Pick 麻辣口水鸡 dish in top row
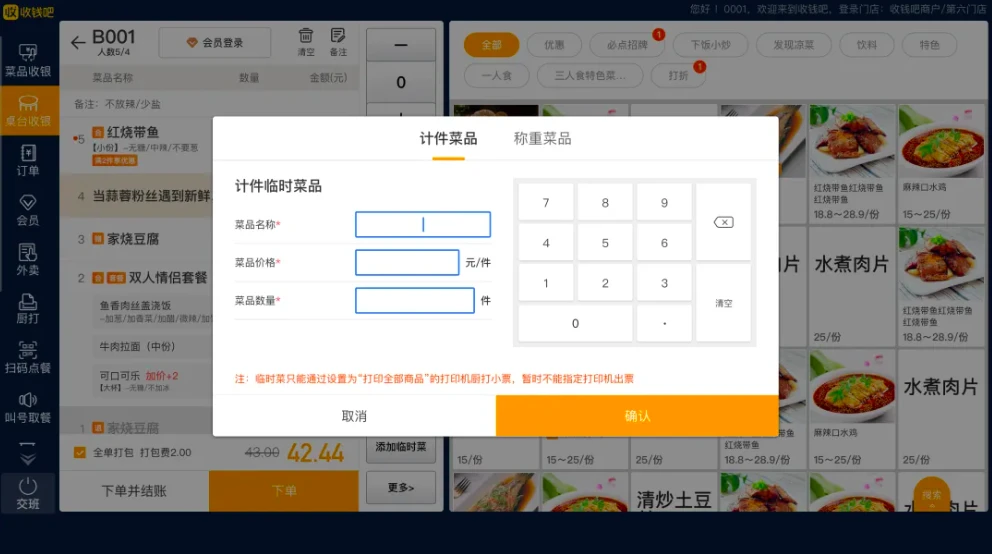Viewport: 992px width, 554px height. pos(941,164)
